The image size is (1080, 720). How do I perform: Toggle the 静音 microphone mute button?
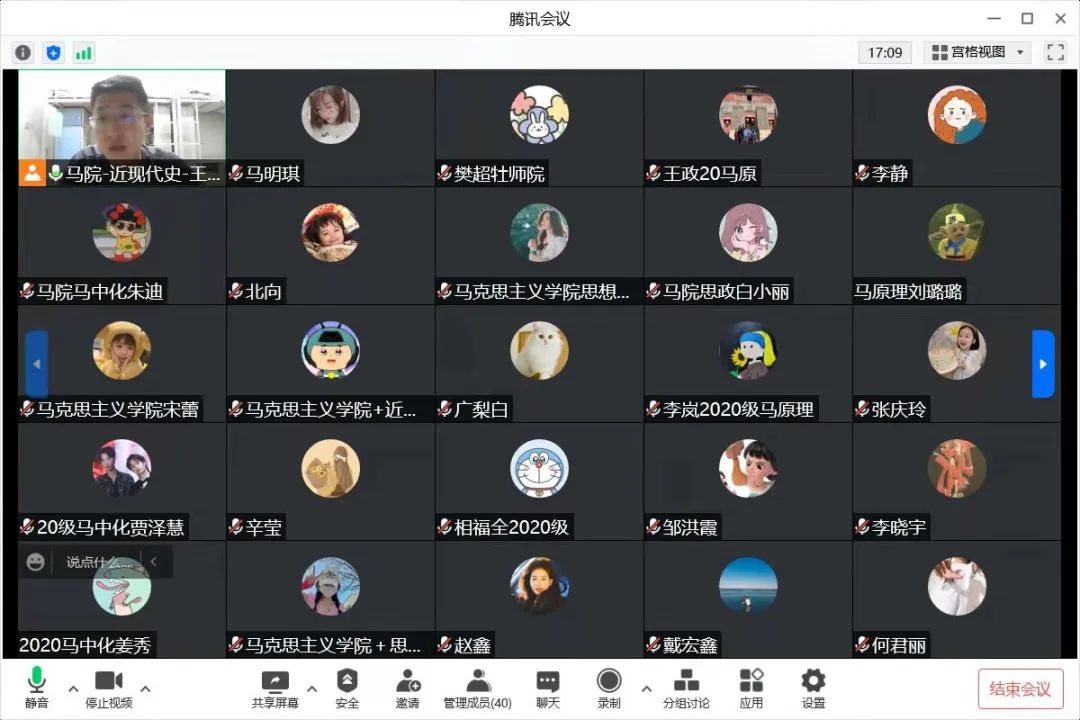(37, 688)
